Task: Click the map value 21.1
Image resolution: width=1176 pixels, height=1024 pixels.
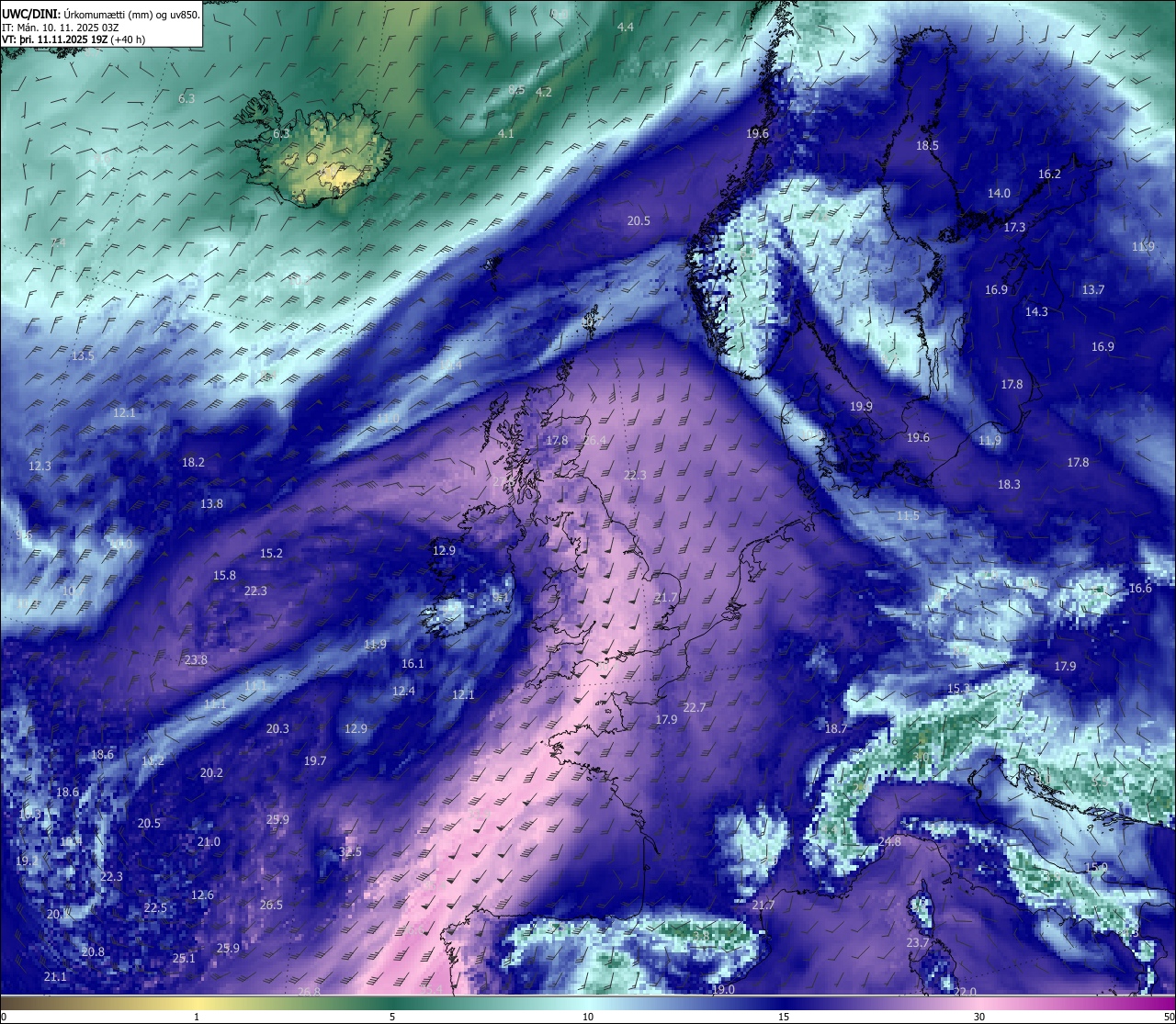Action: tap(56, 976)
